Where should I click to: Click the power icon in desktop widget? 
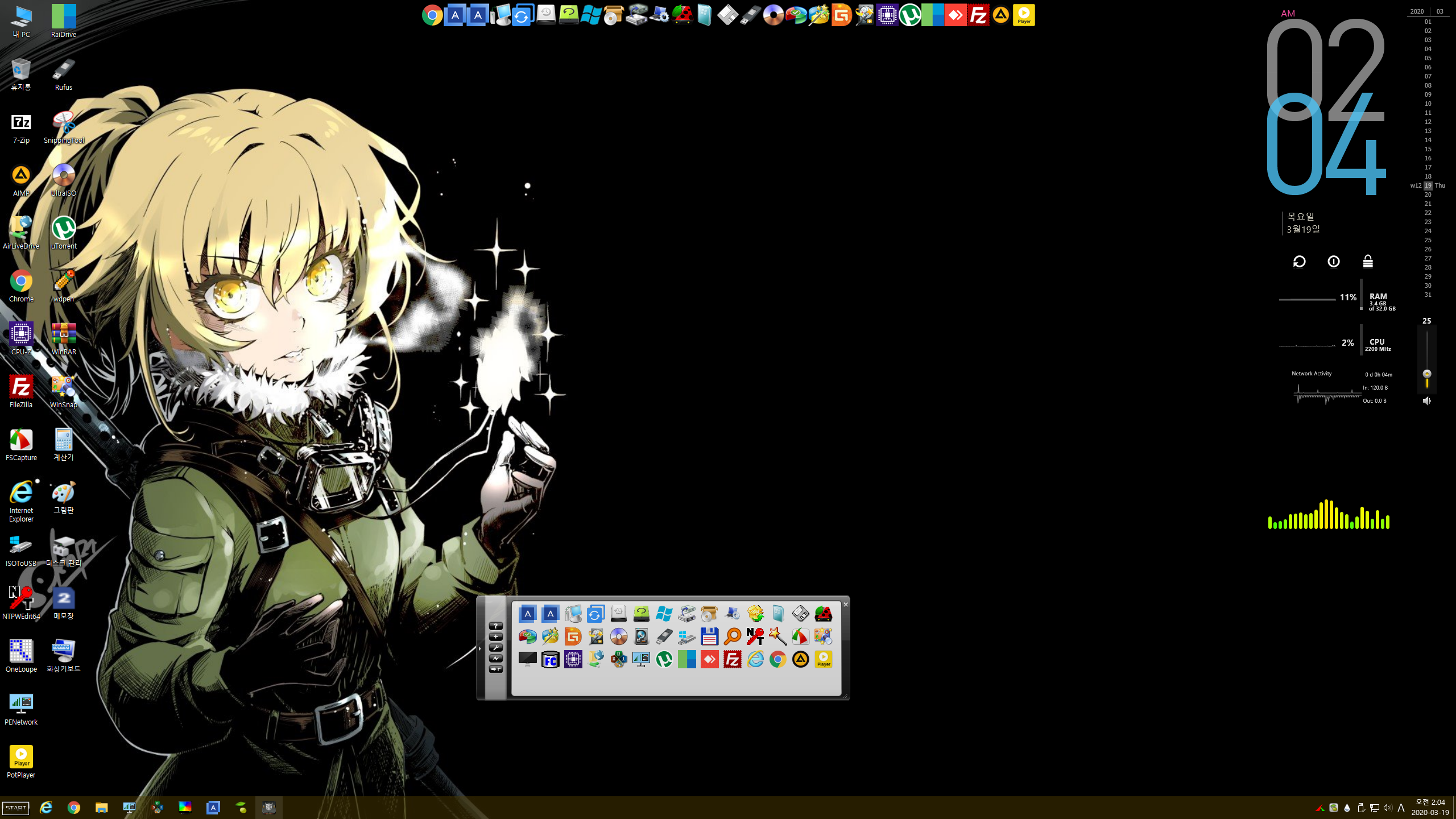(x=1334, y=262)
